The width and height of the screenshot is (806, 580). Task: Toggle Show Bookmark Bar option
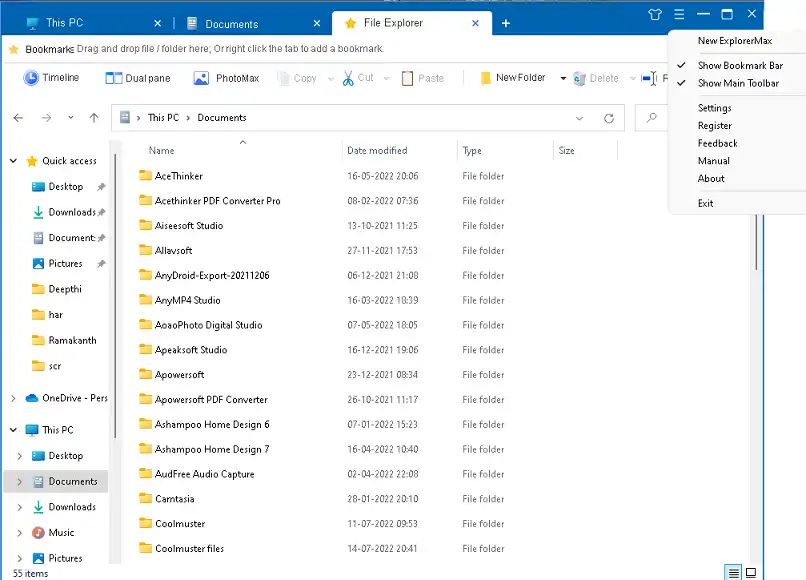[740, 66]
